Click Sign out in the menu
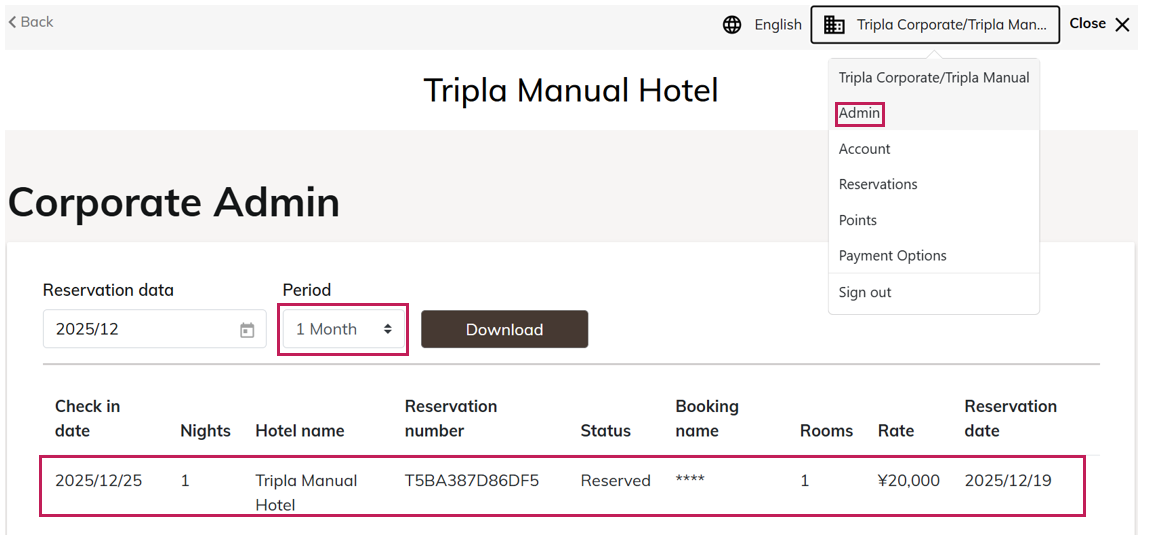 pyautogui.click(x=865, y=293)
